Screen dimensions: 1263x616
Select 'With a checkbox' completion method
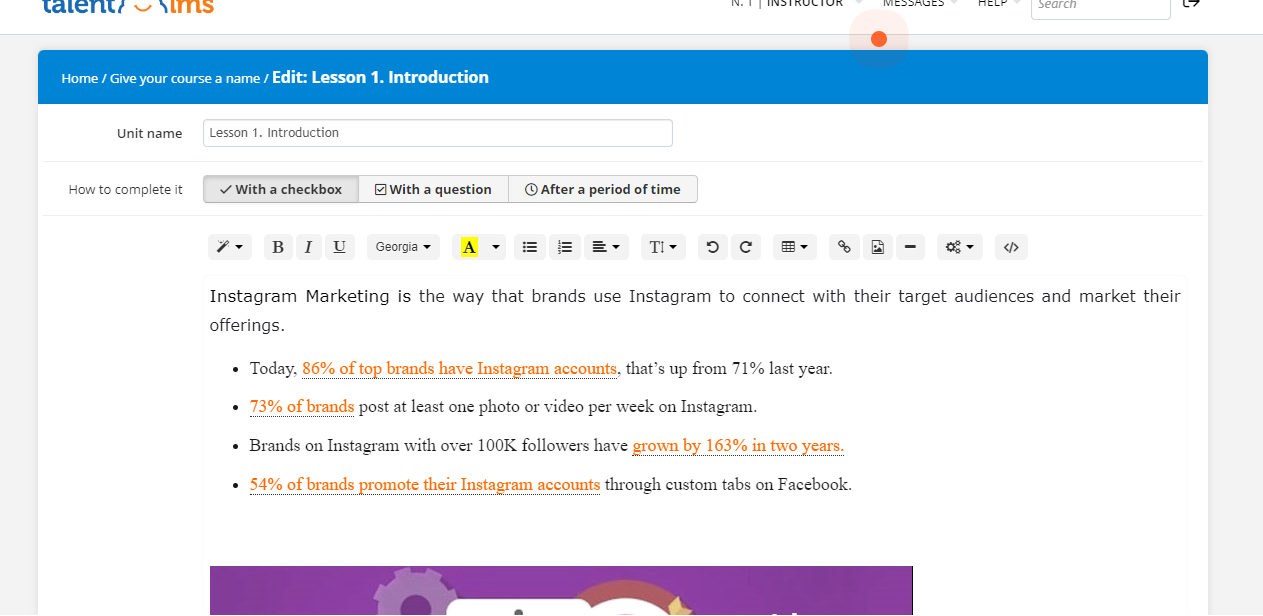tap(281, 189)
